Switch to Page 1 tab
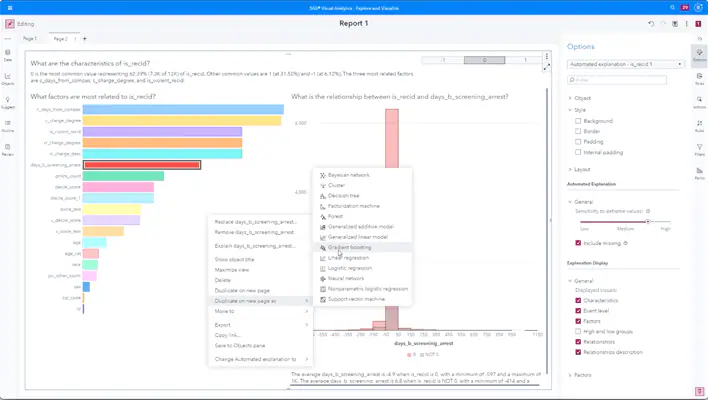708x400 pixels. click(29, 39)
